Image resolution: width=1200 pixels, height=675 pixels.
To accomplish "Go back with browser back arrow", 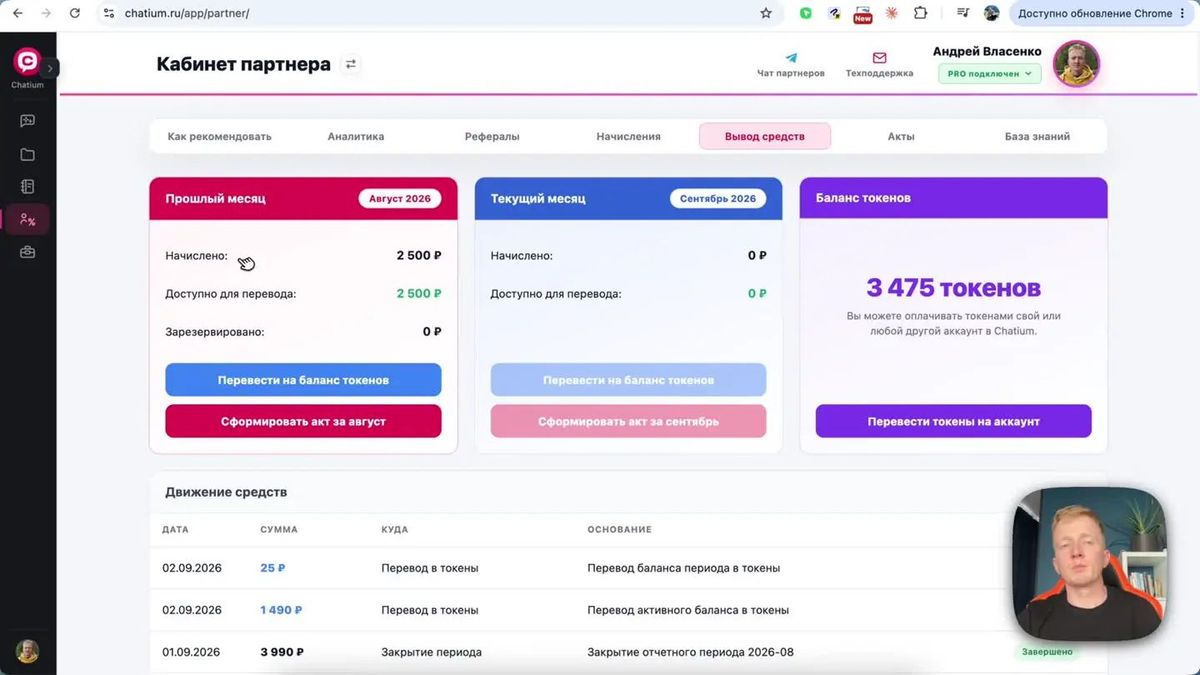I will tap(17, 13).
